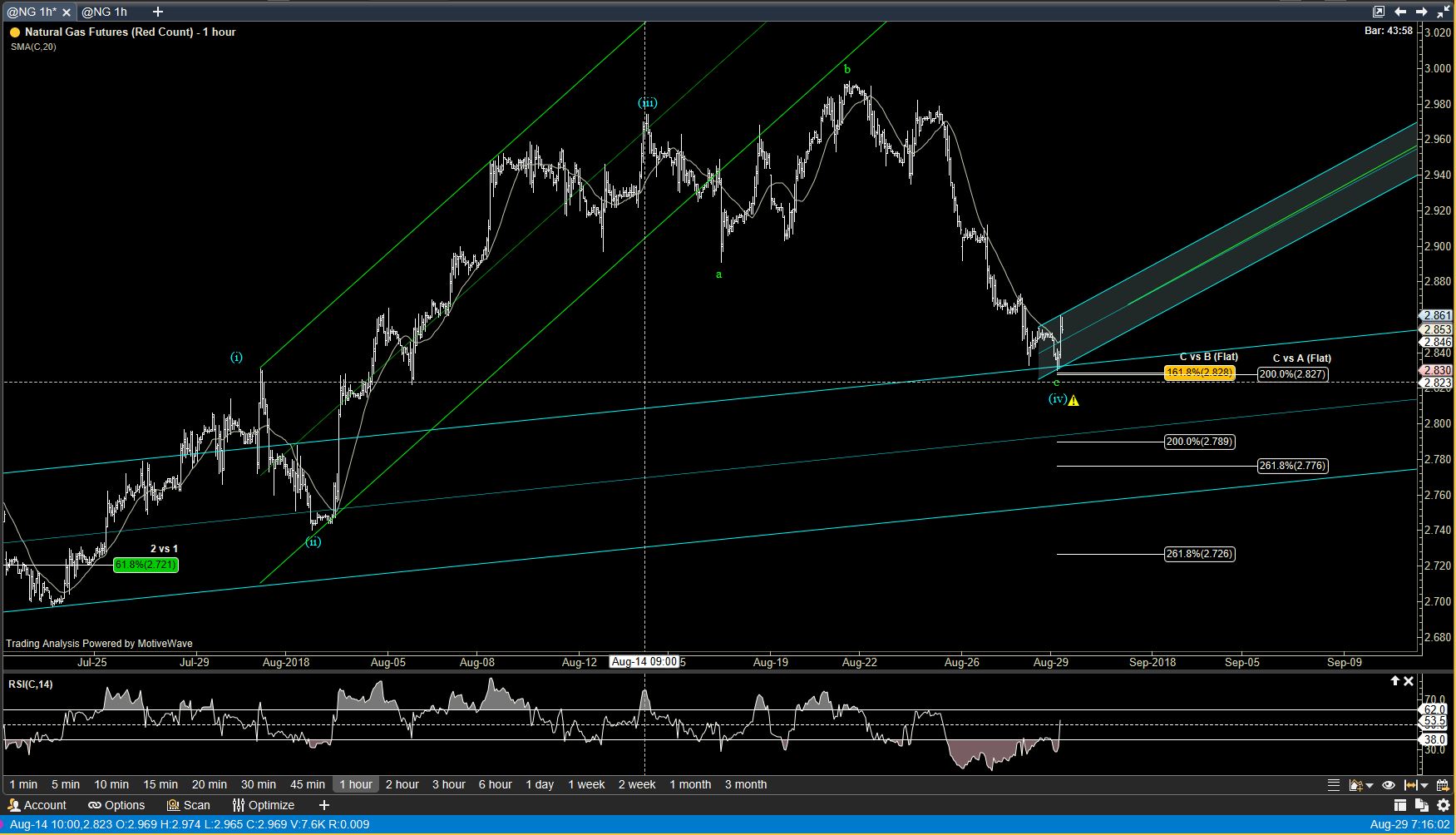
Task: Switch to 30 min bars
Action: [x=259, y=784]
